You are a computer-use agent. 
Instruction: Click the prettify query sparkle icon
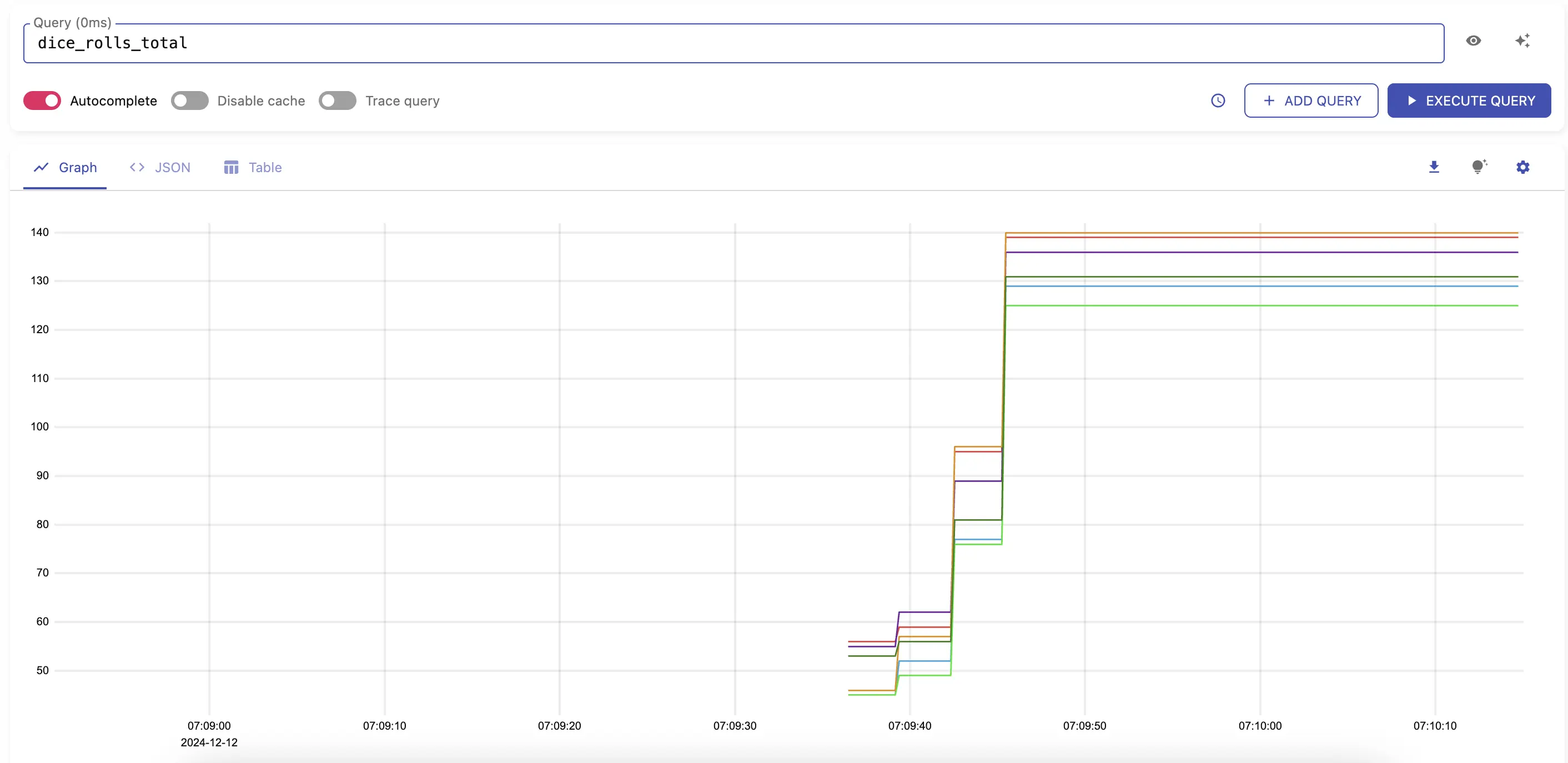1522,41
